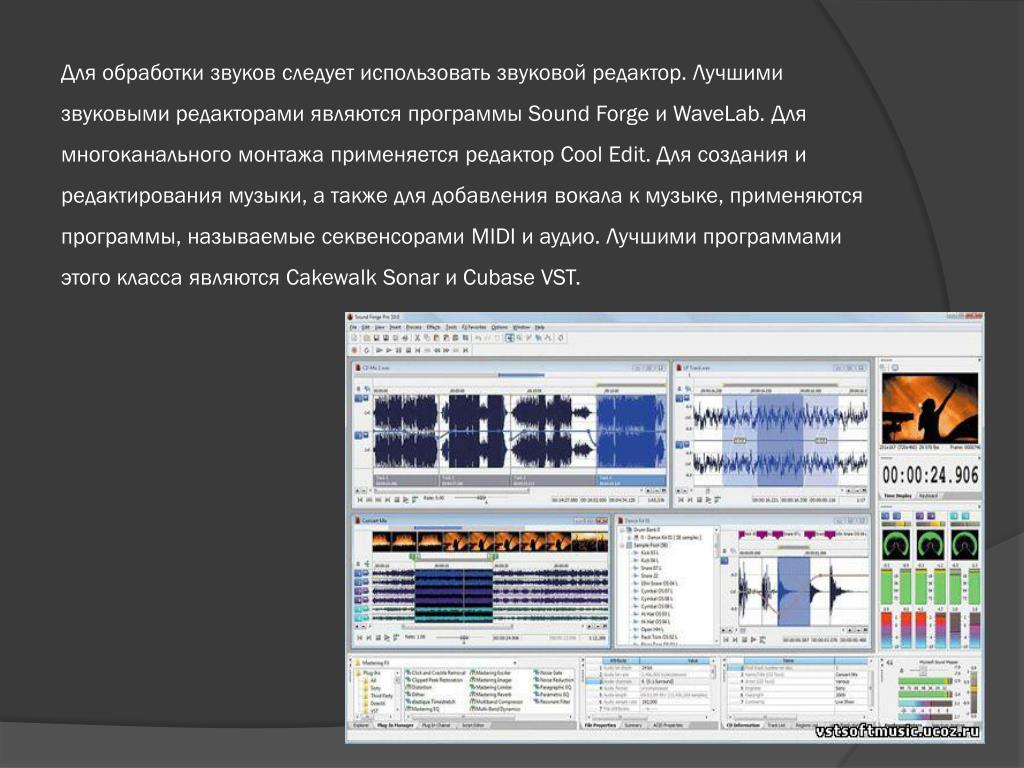Click Track 4 region in CD-Mix window
The image size is (1024, 768).
631,480
